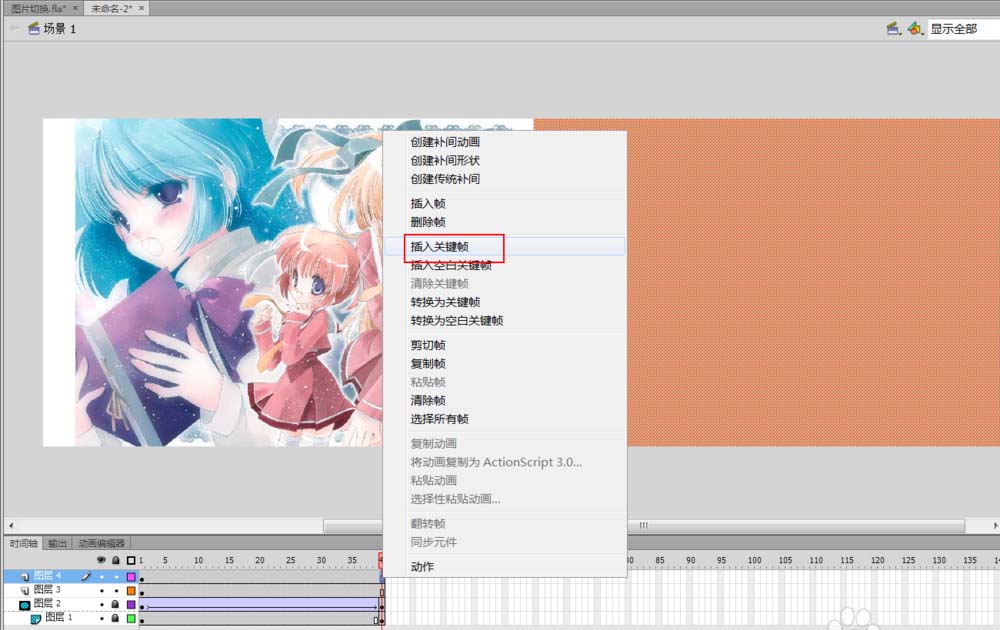
Task: Click the mask icon of 图层 2
Action: [x=25, y=604]
